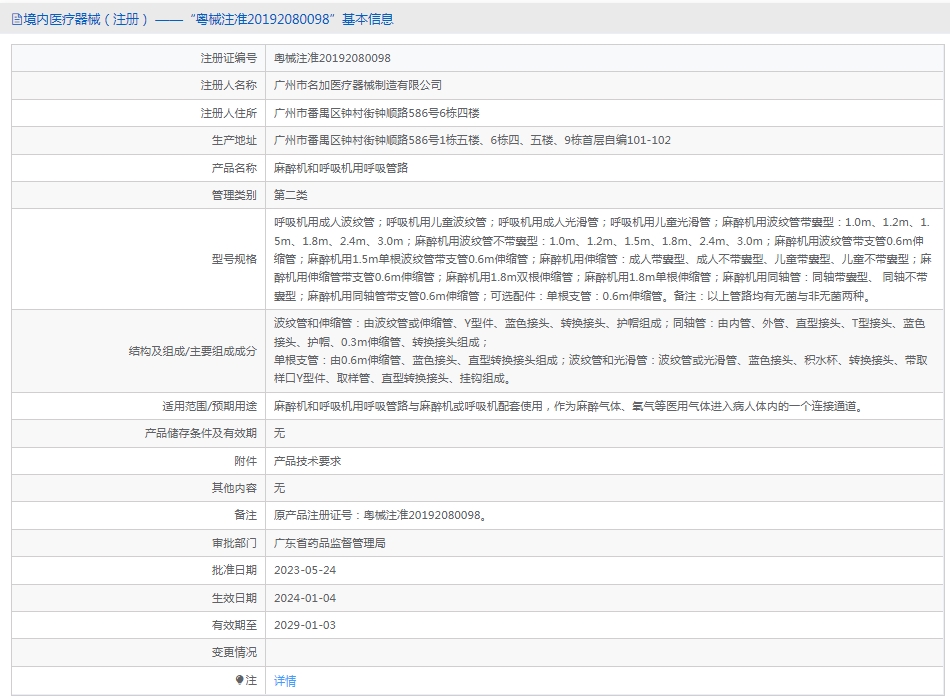Click the 变更情况 row label
The width and height of the screenshot is (950, 699).
[234, 652]
